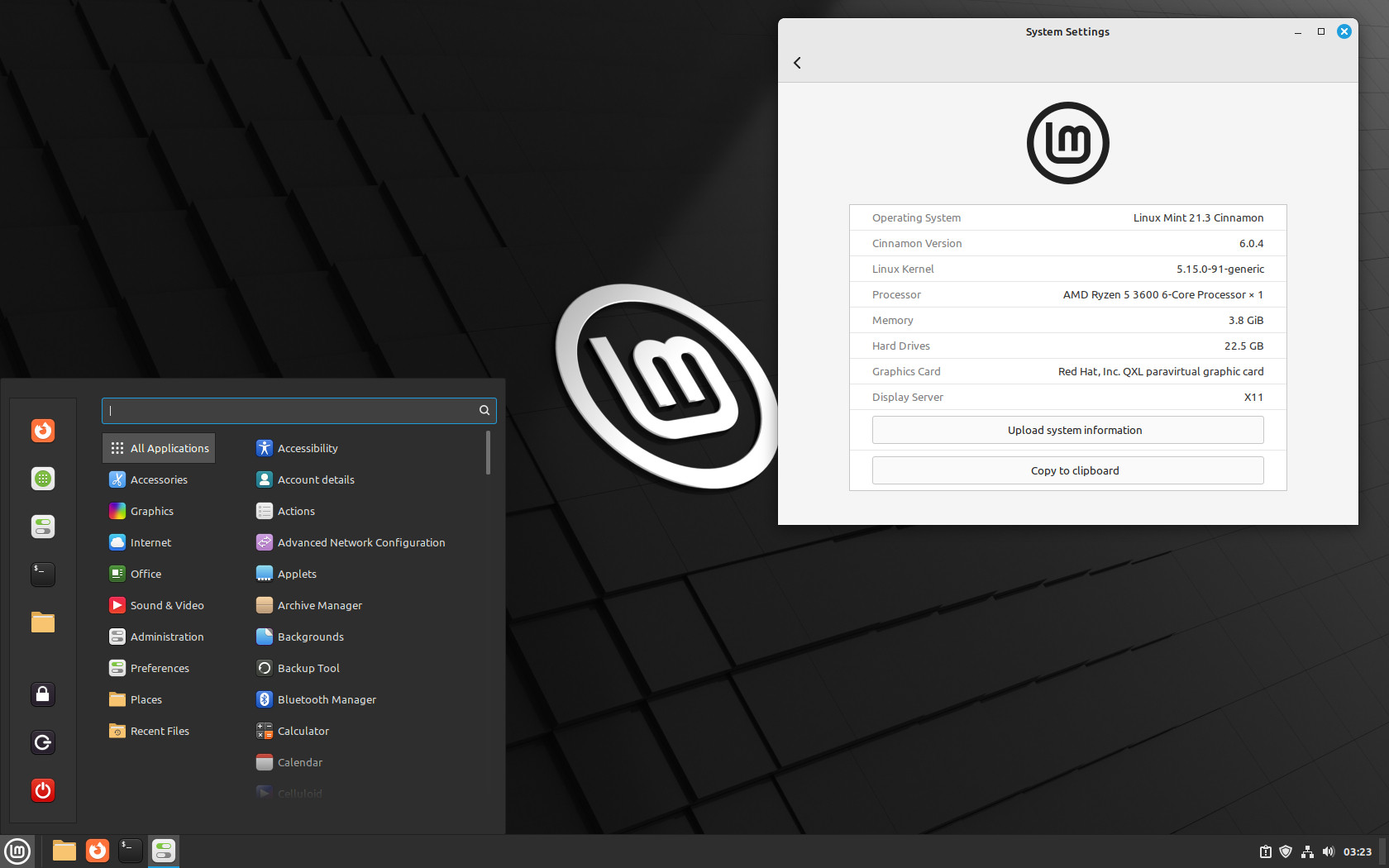Open Files from the taskbar panel
This screenshot has width=1389, height=868.
[x=64, y=851]
